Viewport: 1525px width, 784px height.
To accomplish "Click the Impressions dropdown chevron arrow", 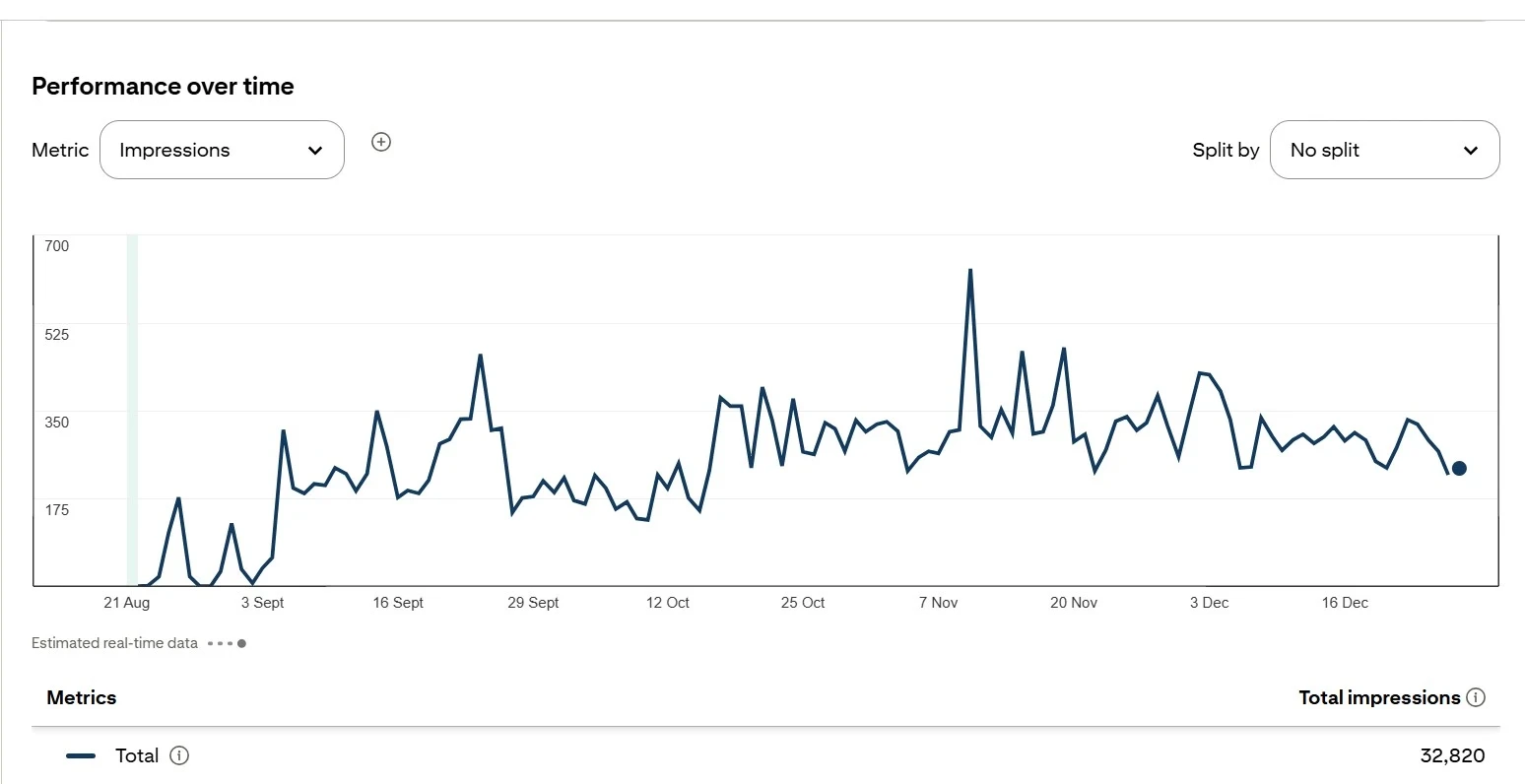I will (x=315, y=151).
